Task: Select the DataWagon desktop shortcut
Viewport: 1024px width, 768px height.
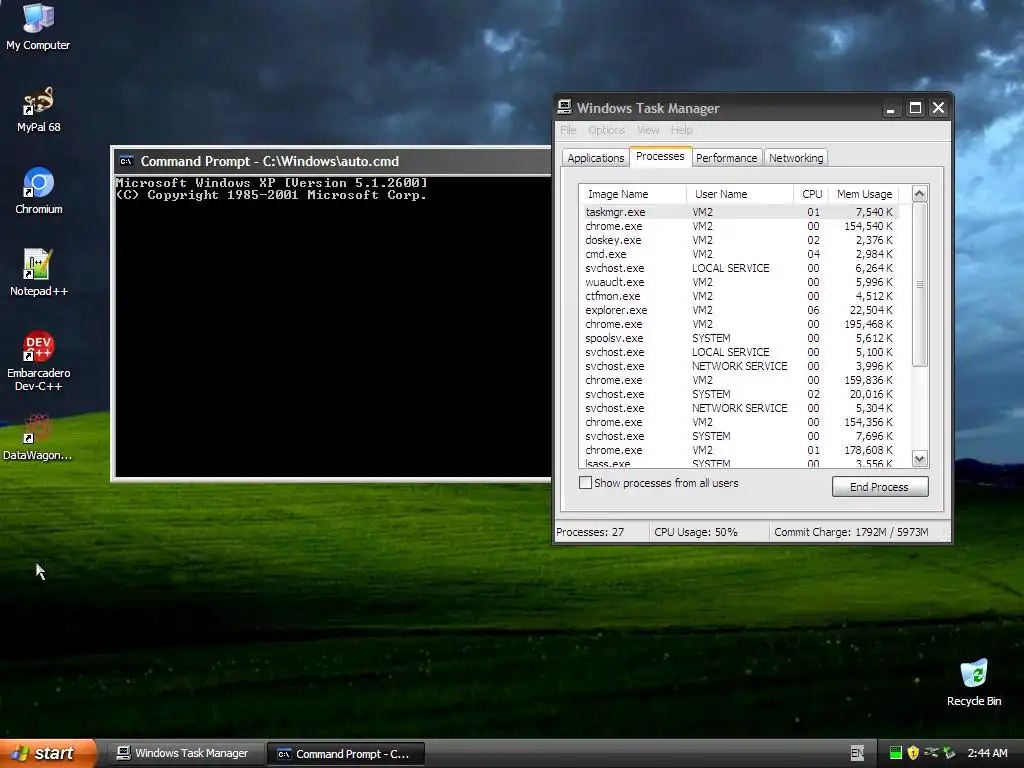Action: tap(37, 437)
